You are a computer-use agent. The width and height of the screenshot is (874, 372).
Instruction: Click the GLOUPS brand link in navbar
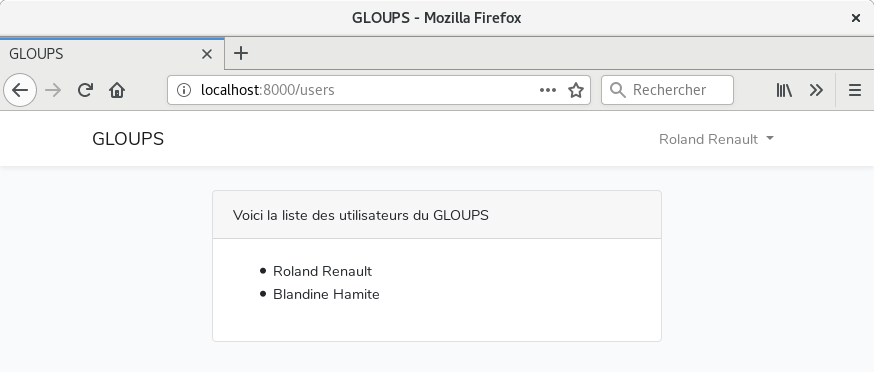click(128, 139)
